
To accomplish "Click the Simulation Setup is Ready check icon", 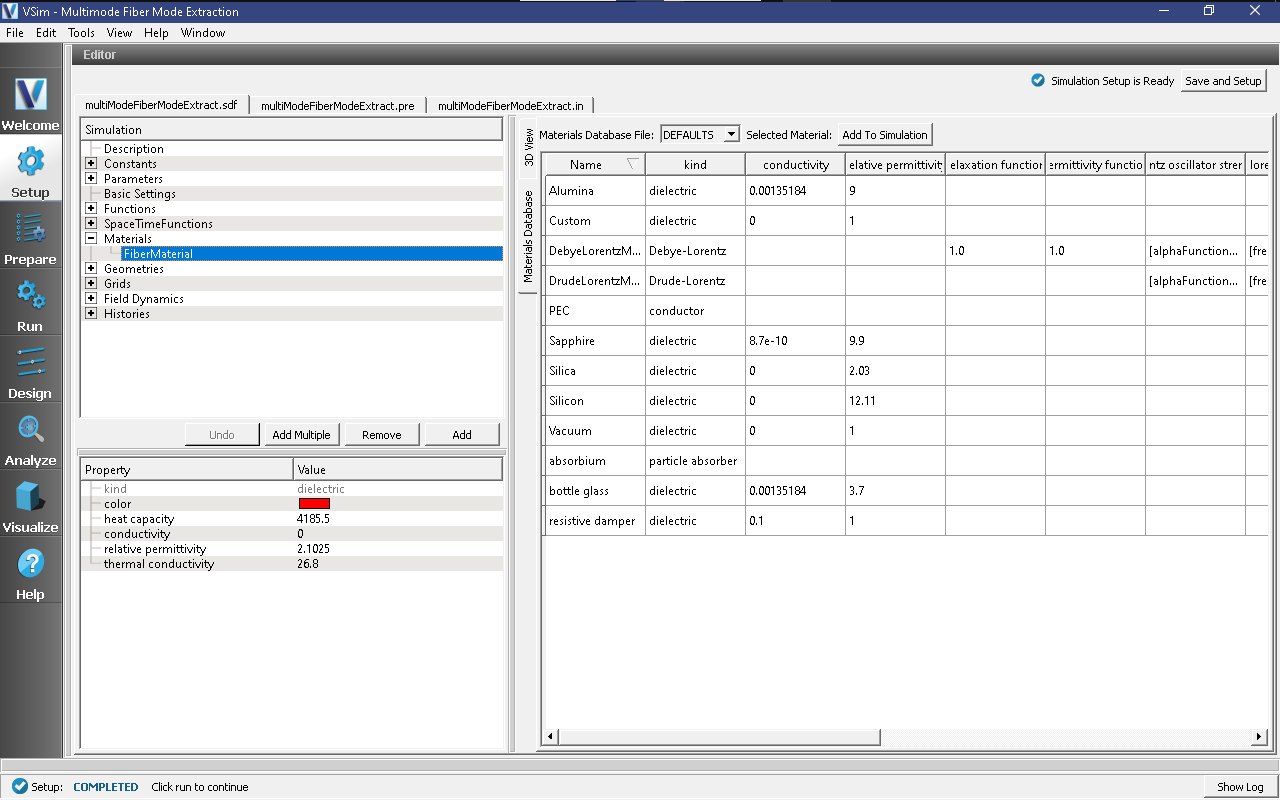I will (x=1038, y=81).
